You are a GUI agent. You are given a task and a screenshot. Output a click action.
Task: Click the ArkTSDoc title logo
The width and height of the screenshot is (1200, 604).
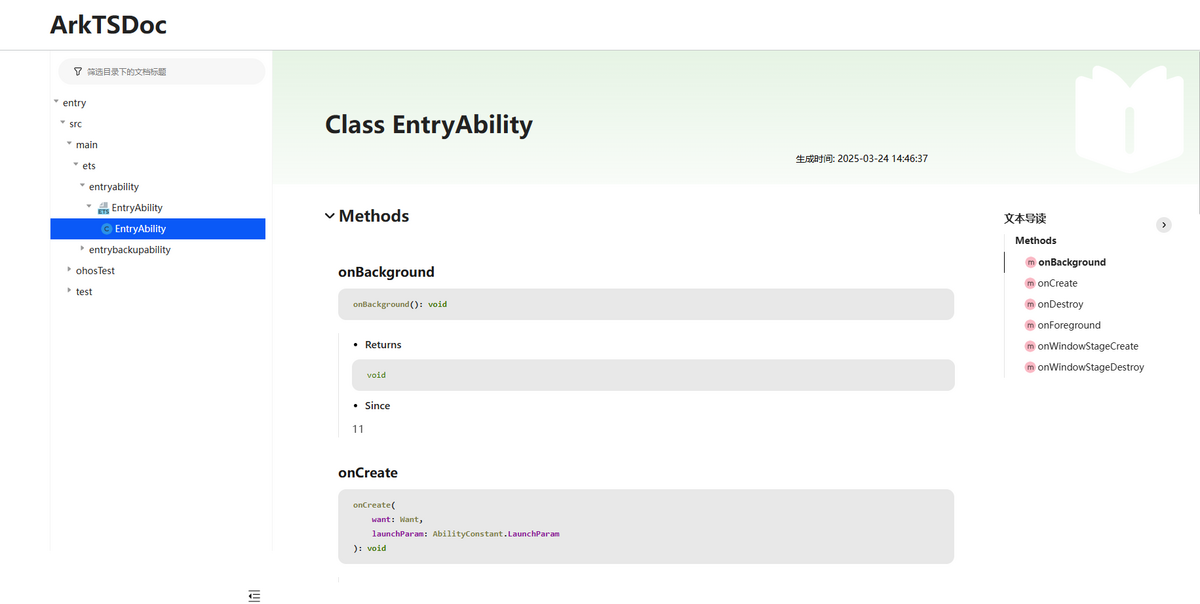tap(108, 25)
